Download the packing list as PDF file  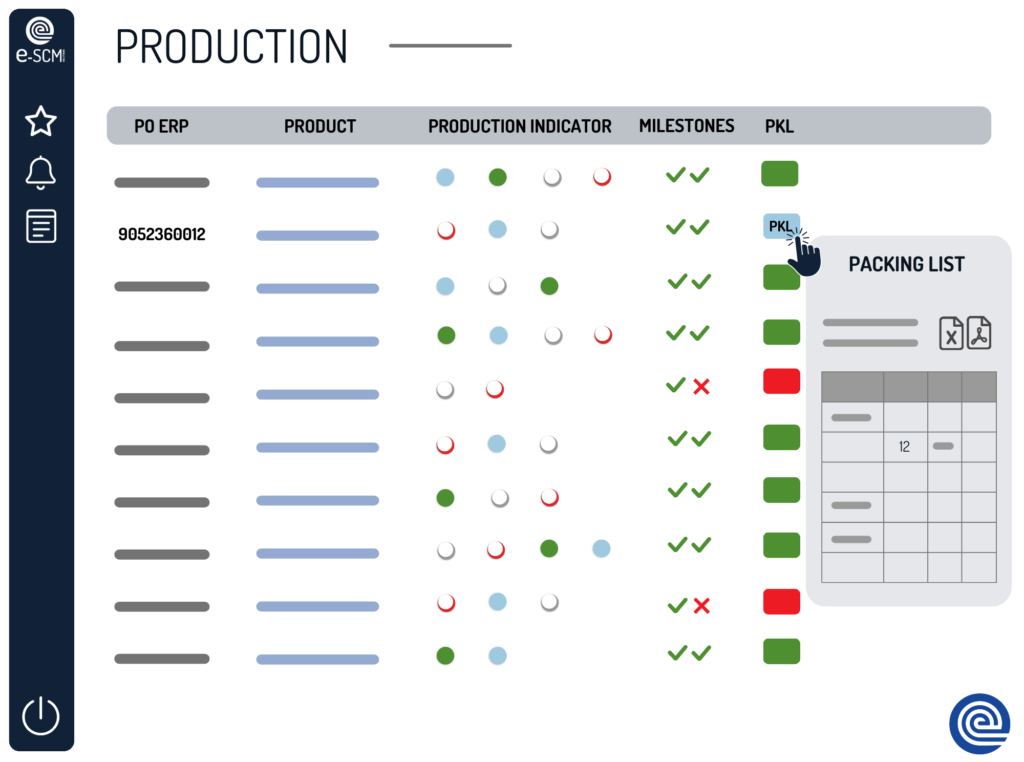point(978,333)
